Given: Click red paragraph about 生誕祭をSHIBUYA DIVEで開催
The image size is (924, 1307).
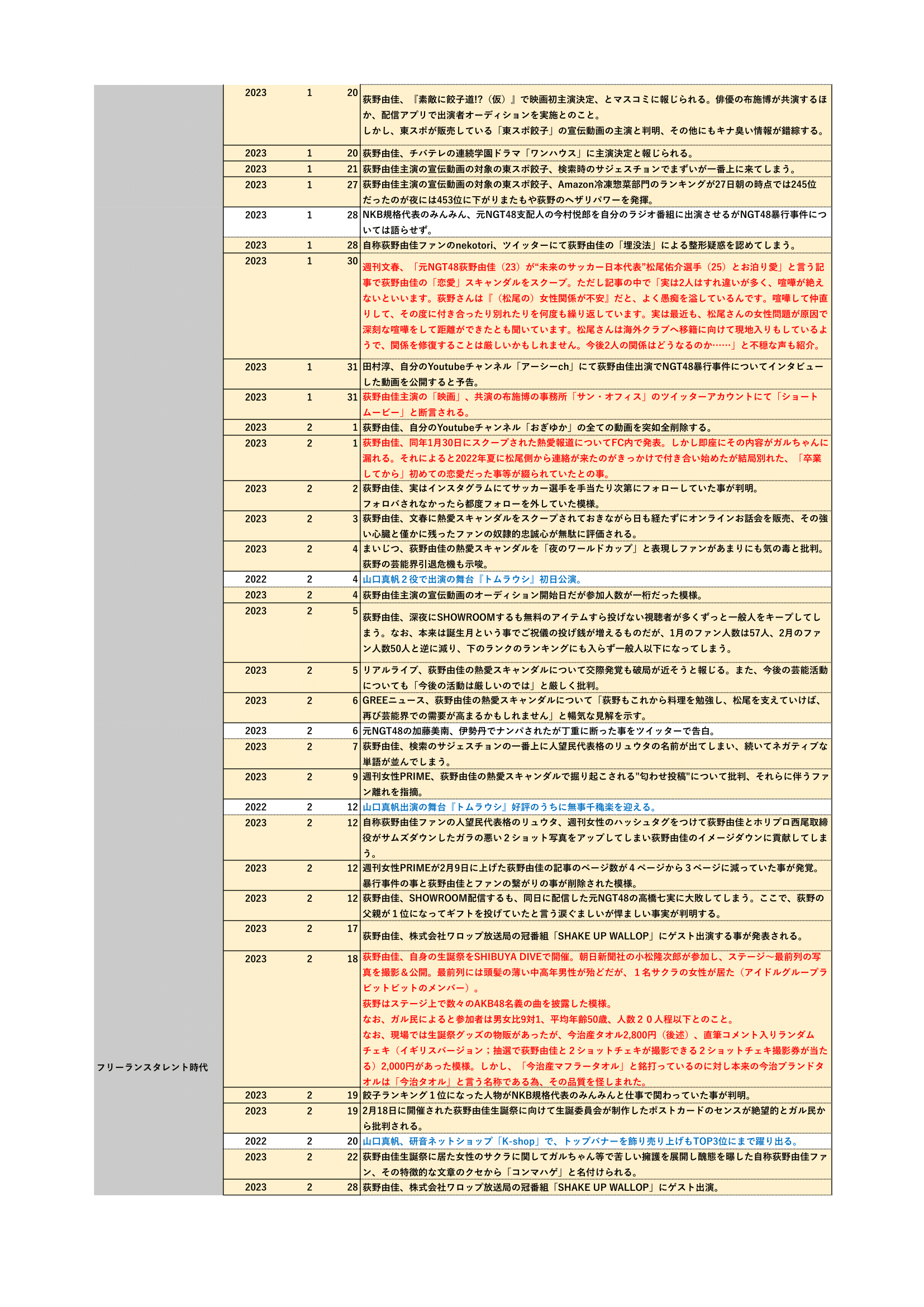Looking at the screenshot, I should 595,1019.
